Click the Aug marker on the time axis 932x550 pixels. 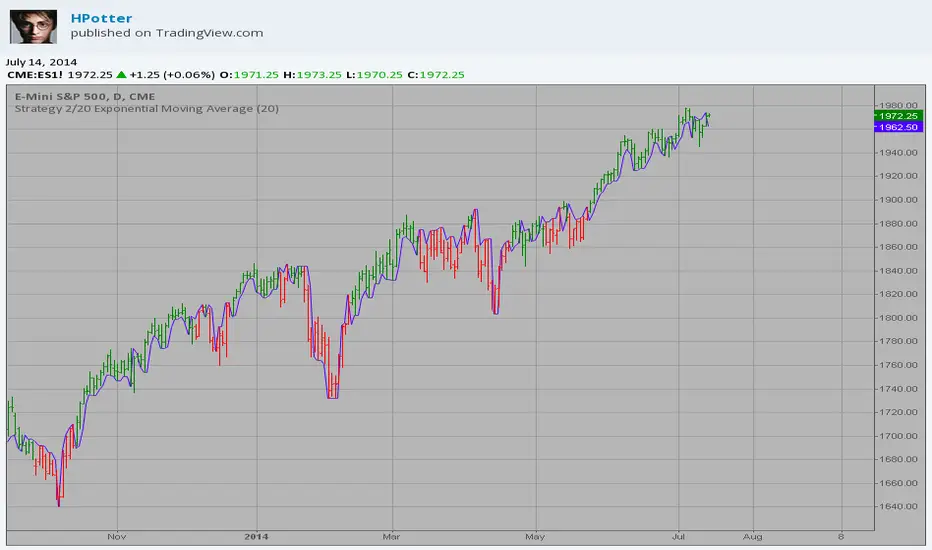pos(752,537)
